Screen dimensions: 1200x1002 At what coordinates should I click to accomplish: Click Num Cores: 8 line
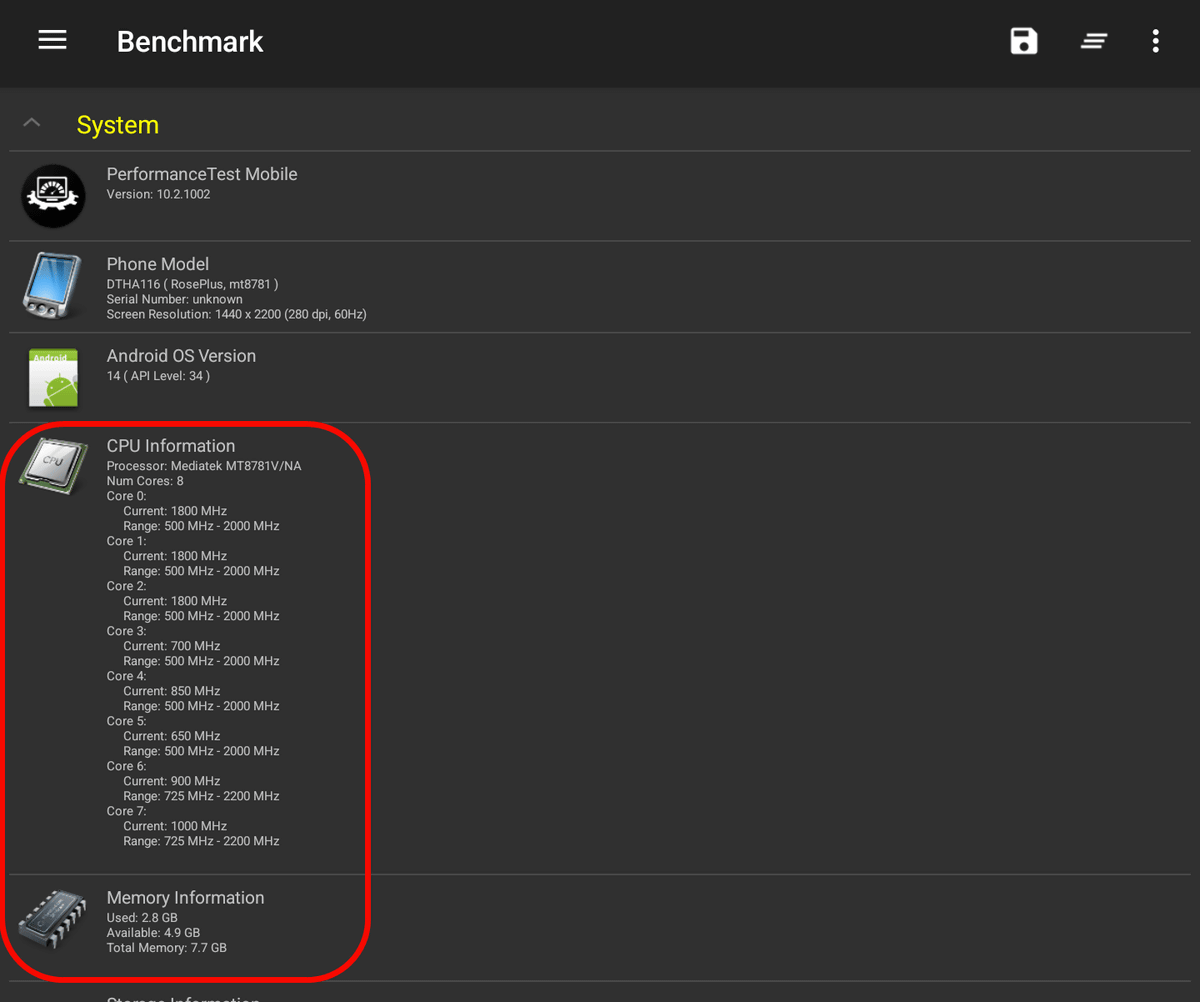point(145,481)
